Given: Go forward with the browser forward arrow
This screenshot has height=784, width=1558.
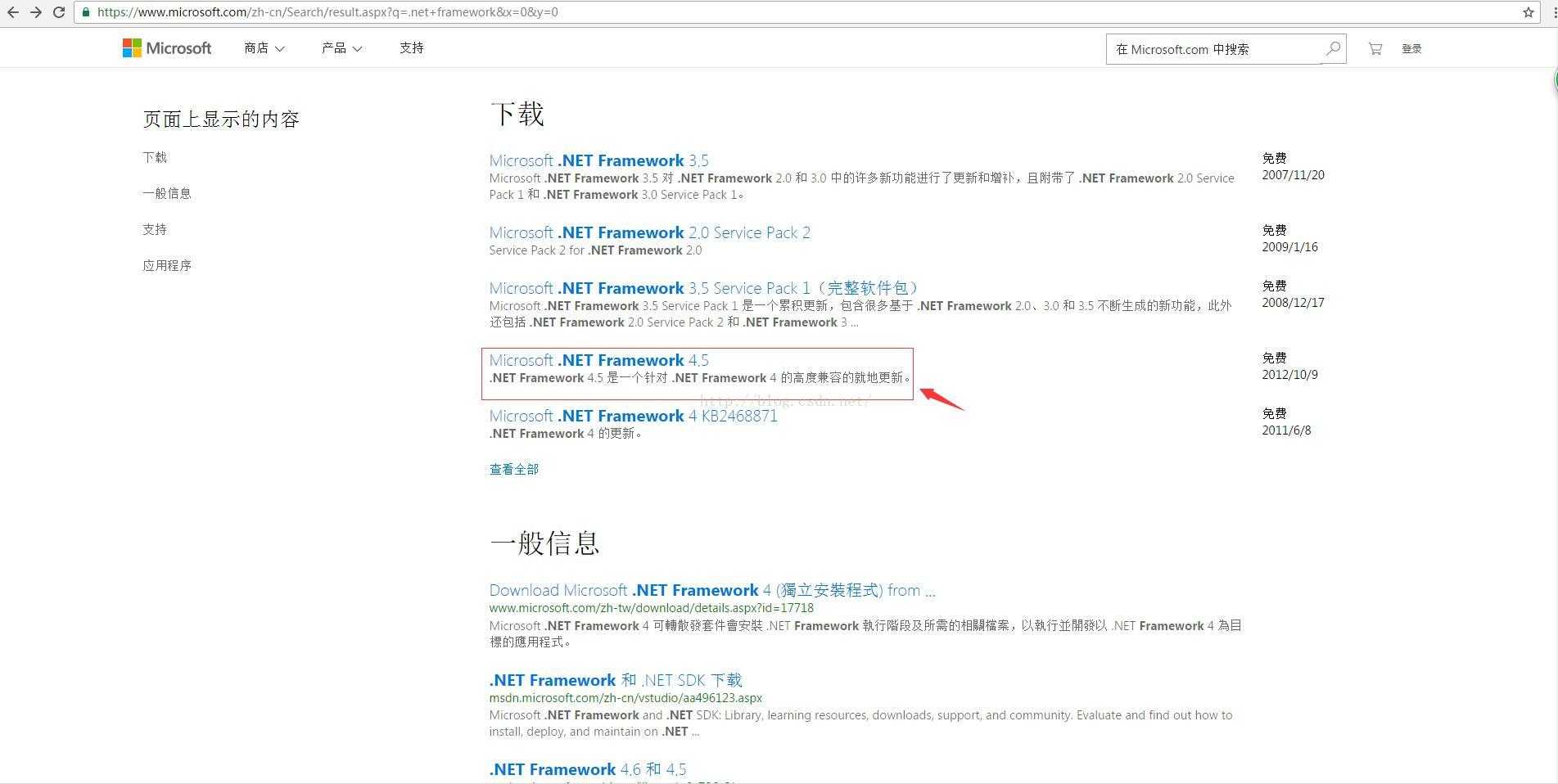Looking at the screenshot, I should click(35, 12).
